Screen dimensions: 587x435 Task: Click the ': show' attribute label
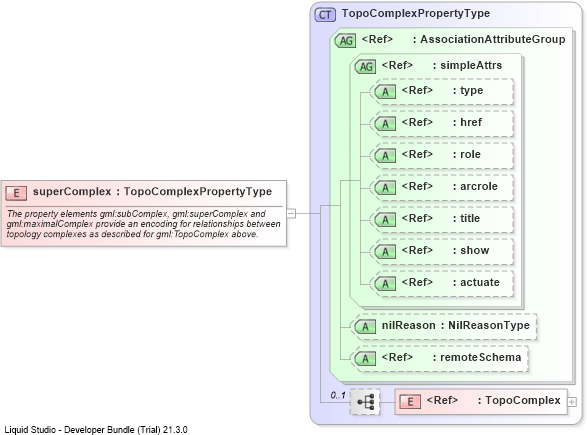[471, 250]
